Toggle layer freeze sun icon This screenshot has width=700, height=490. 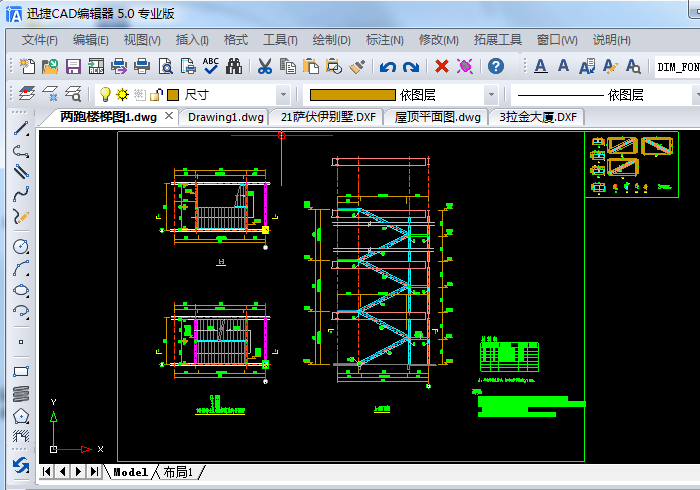(122, 94)
